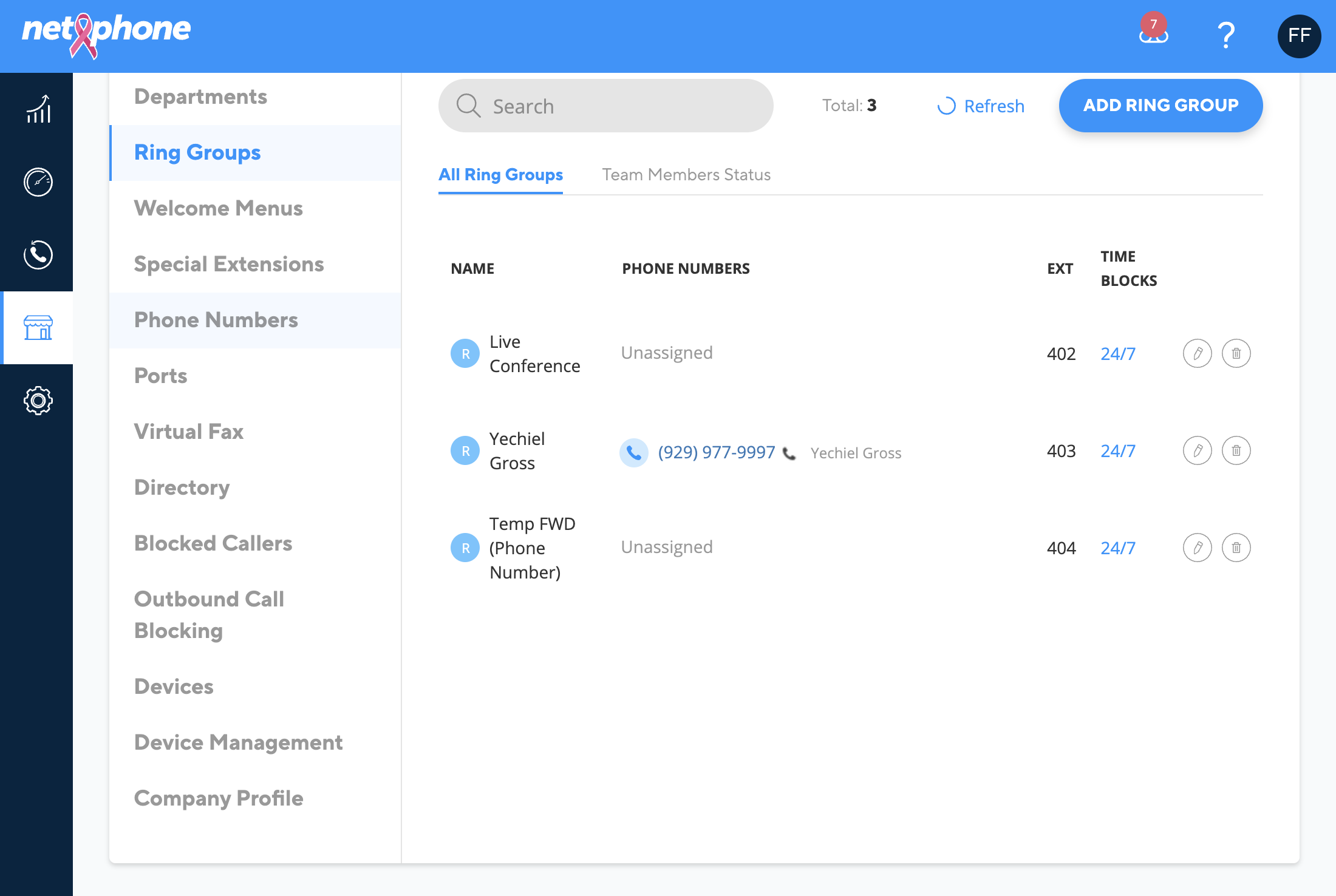This screenshot has width=1336, height=896.
Task: Open 24/7 time block for extension 402
Action: [1118, 354]
